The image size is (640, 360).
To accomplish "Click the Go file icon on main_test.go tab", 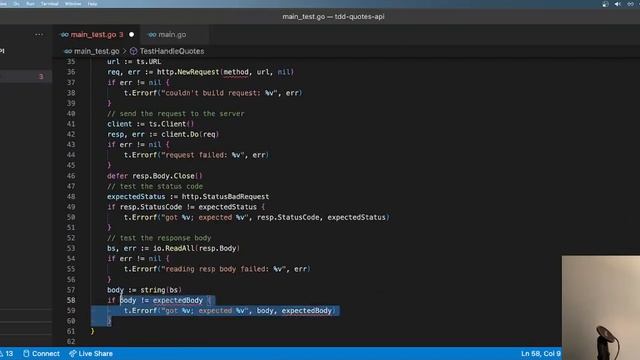I will [64, 35].
